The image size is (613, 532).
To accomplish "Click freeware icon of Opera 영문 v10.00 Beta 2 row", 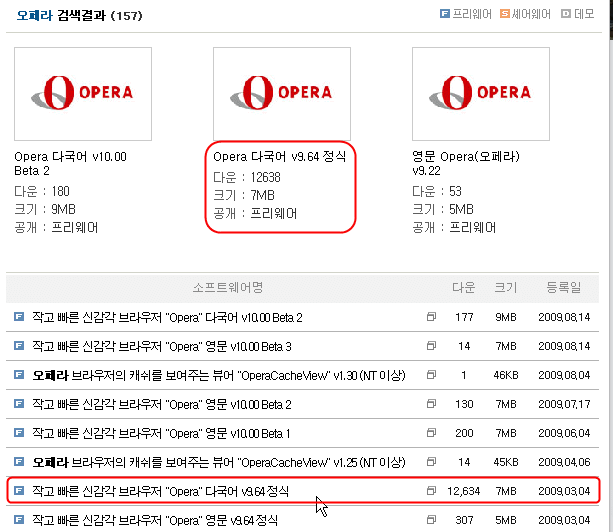I will tap(19, 403).
